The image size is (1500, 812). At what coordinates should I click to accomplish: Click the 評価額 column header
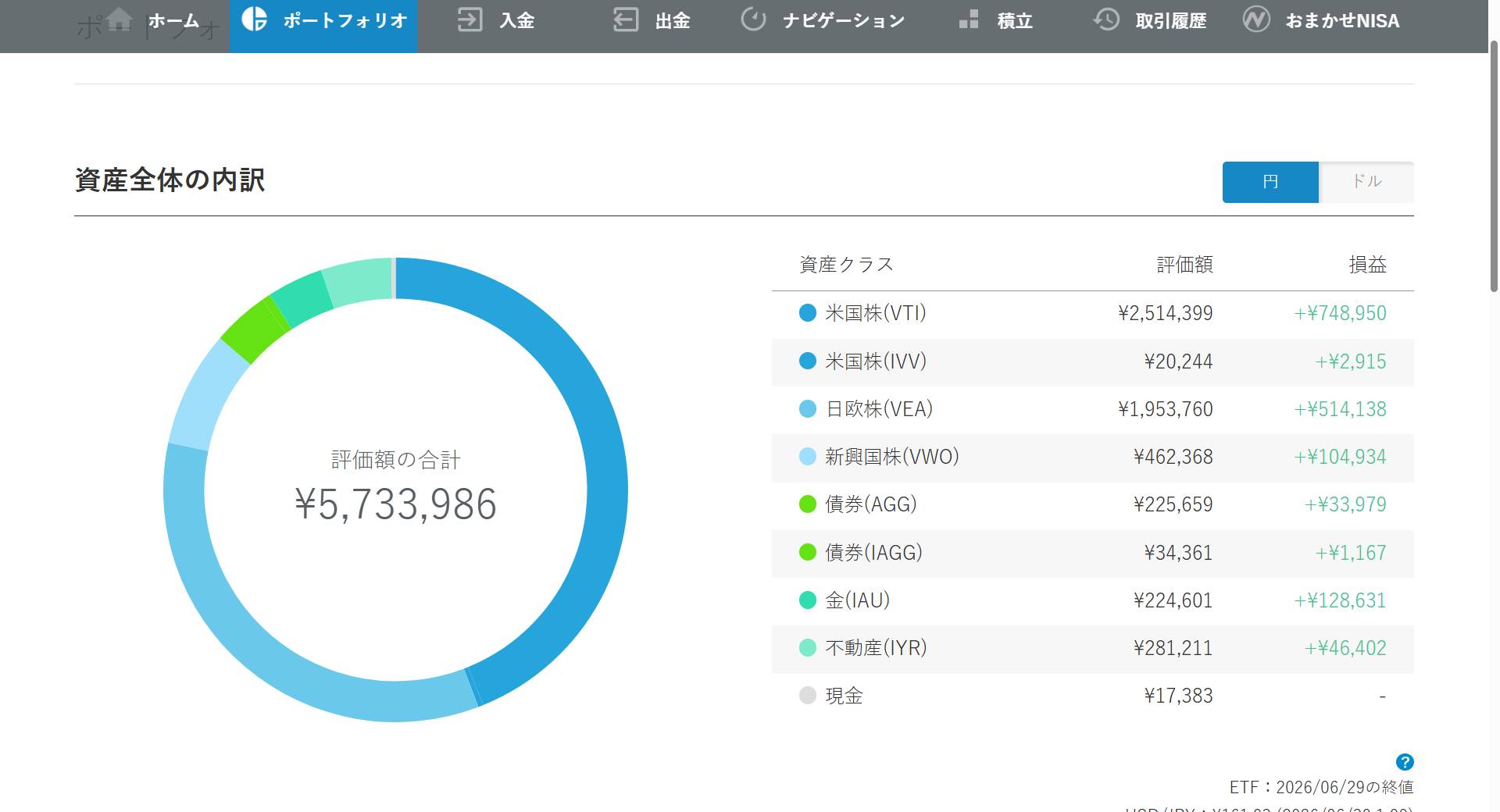tap(1184, 265)
